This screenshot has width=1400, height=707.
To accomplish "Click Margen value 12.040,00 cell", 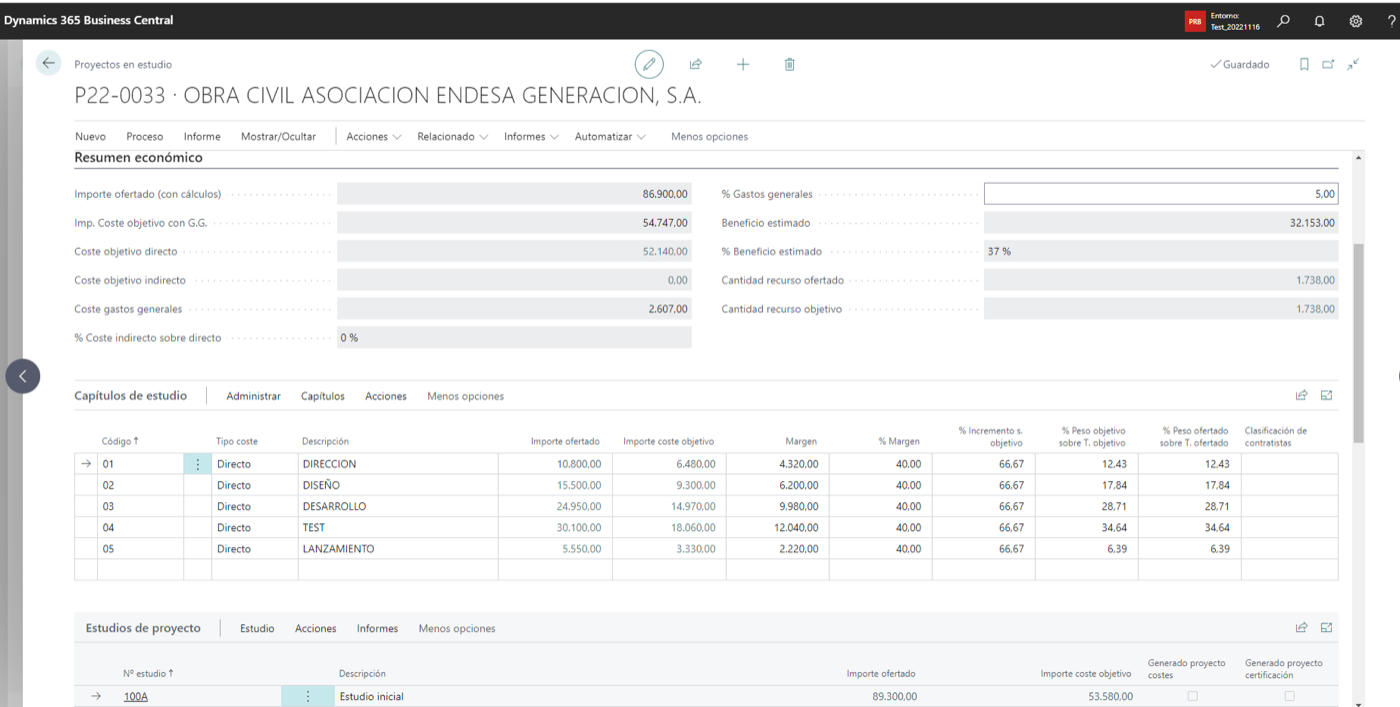I will click(778, 527).
